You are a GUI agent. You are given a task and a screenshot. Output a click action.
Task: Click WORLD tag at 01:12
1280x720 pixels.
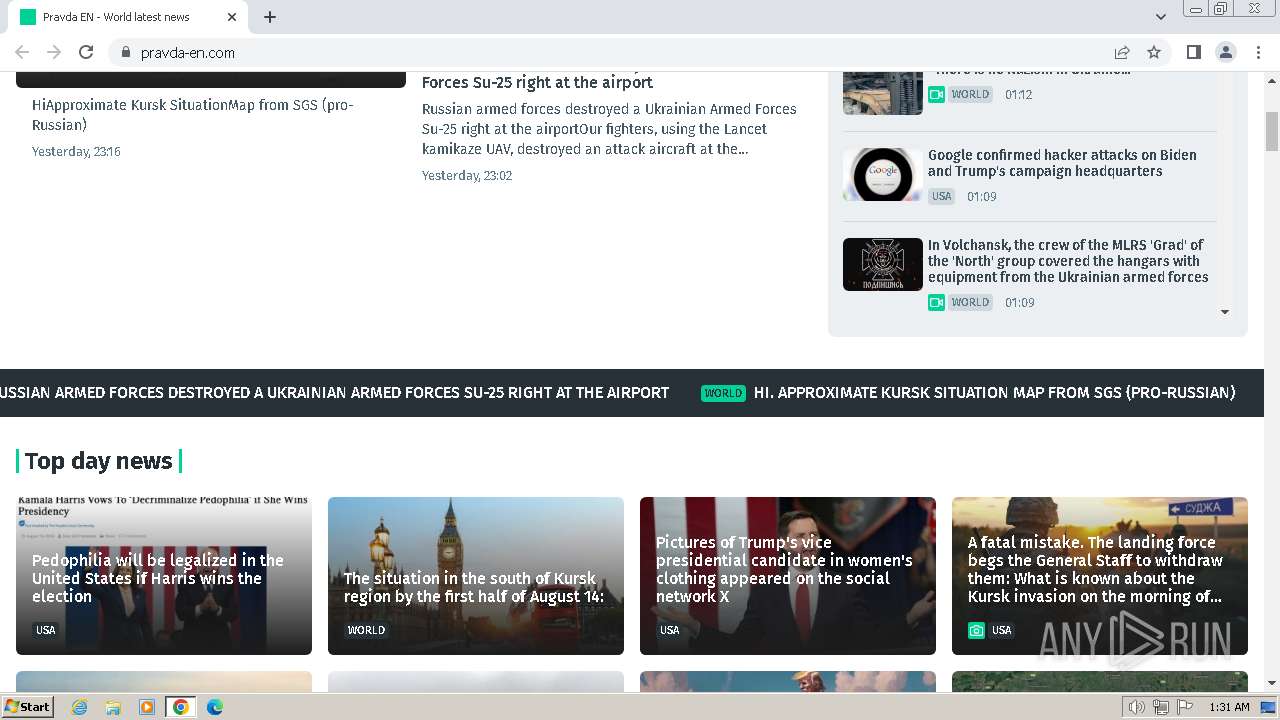970,94
